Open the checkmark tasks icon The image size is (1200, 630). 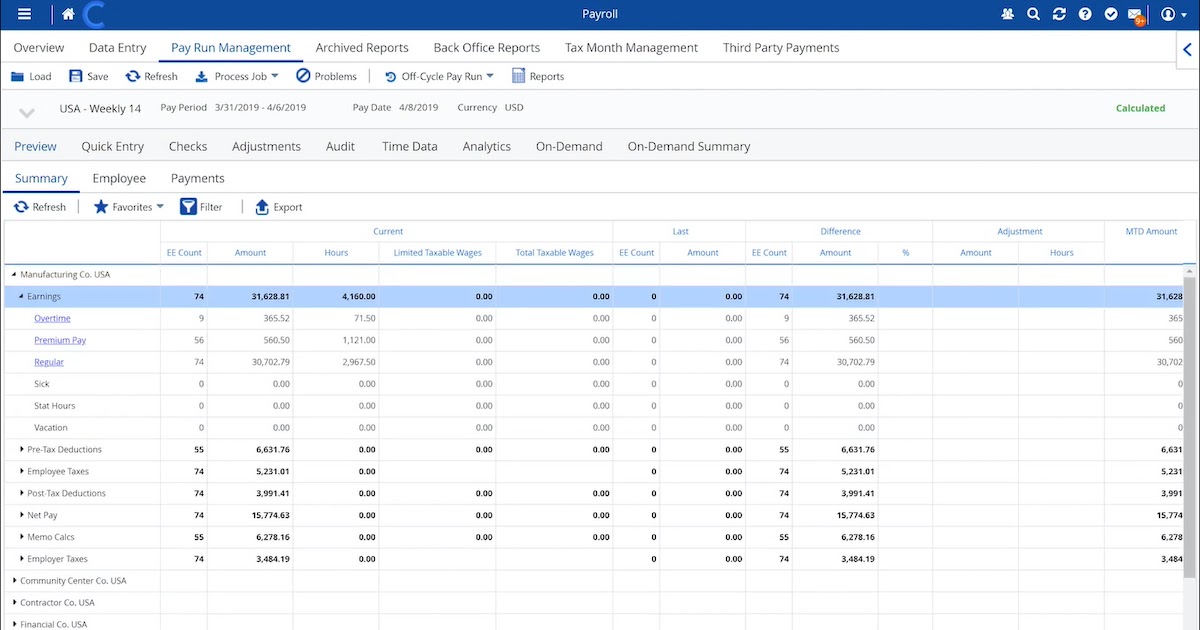[1111, 14]
